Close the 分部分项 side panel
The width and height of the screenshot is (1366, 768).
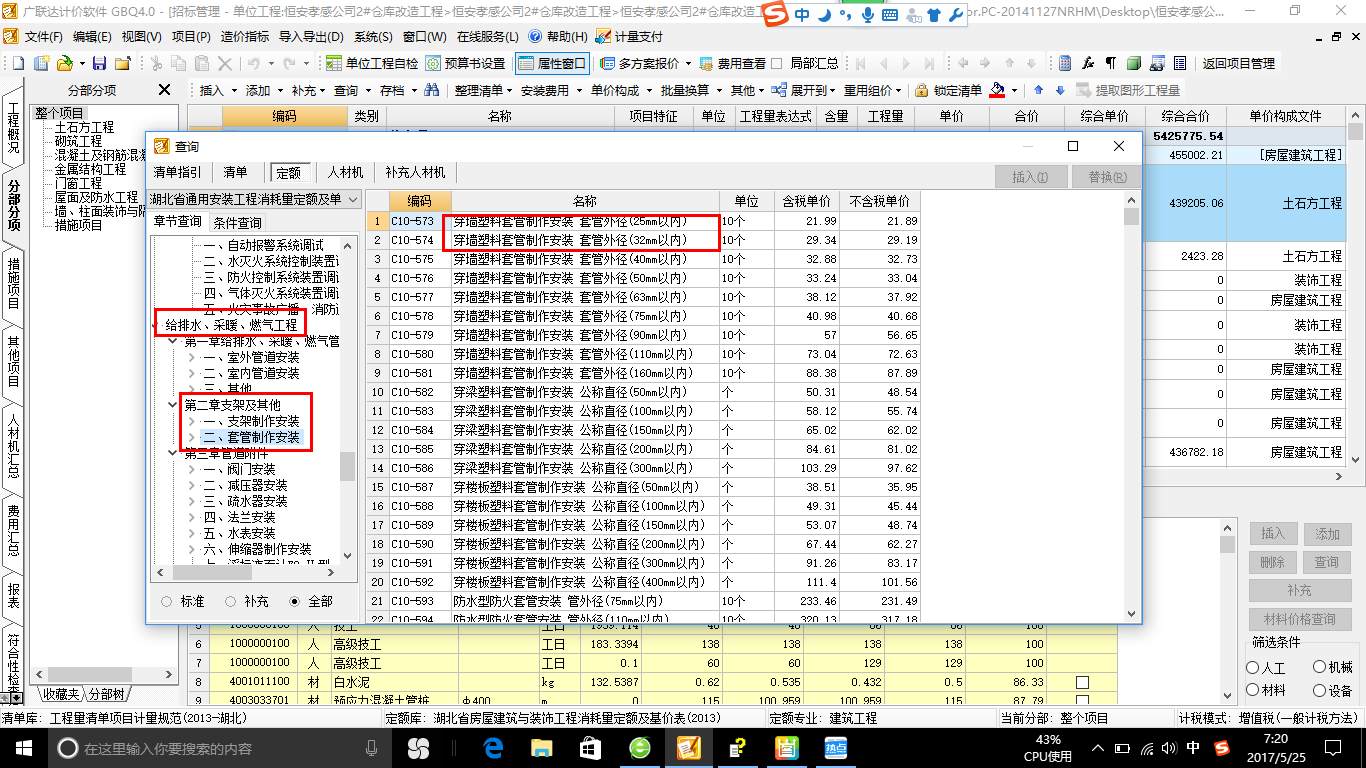point(165,90)
